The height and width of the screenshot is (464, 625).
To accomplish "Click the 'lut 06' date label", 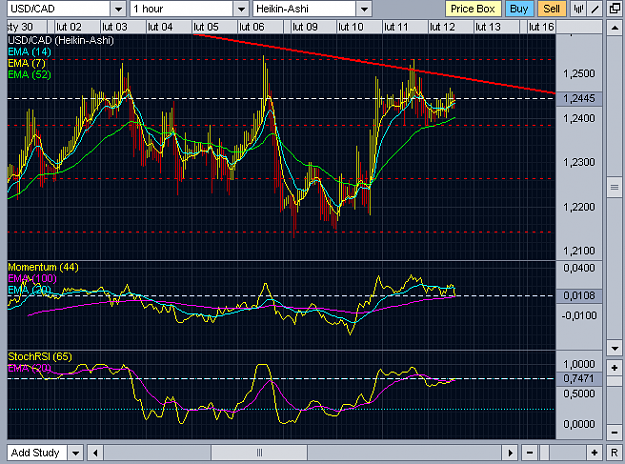I will 252,27.
